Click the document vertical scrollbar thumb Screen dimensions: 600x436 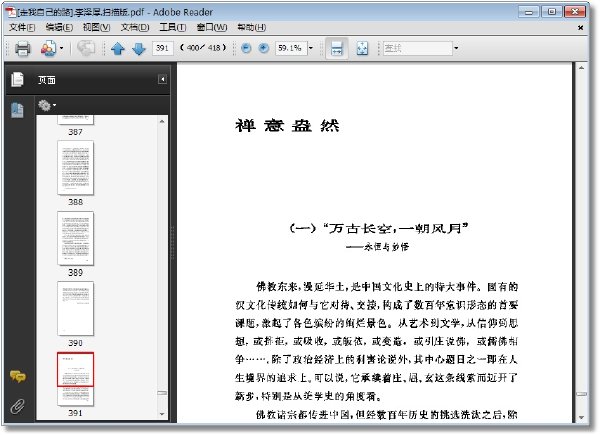coord(582,395)
